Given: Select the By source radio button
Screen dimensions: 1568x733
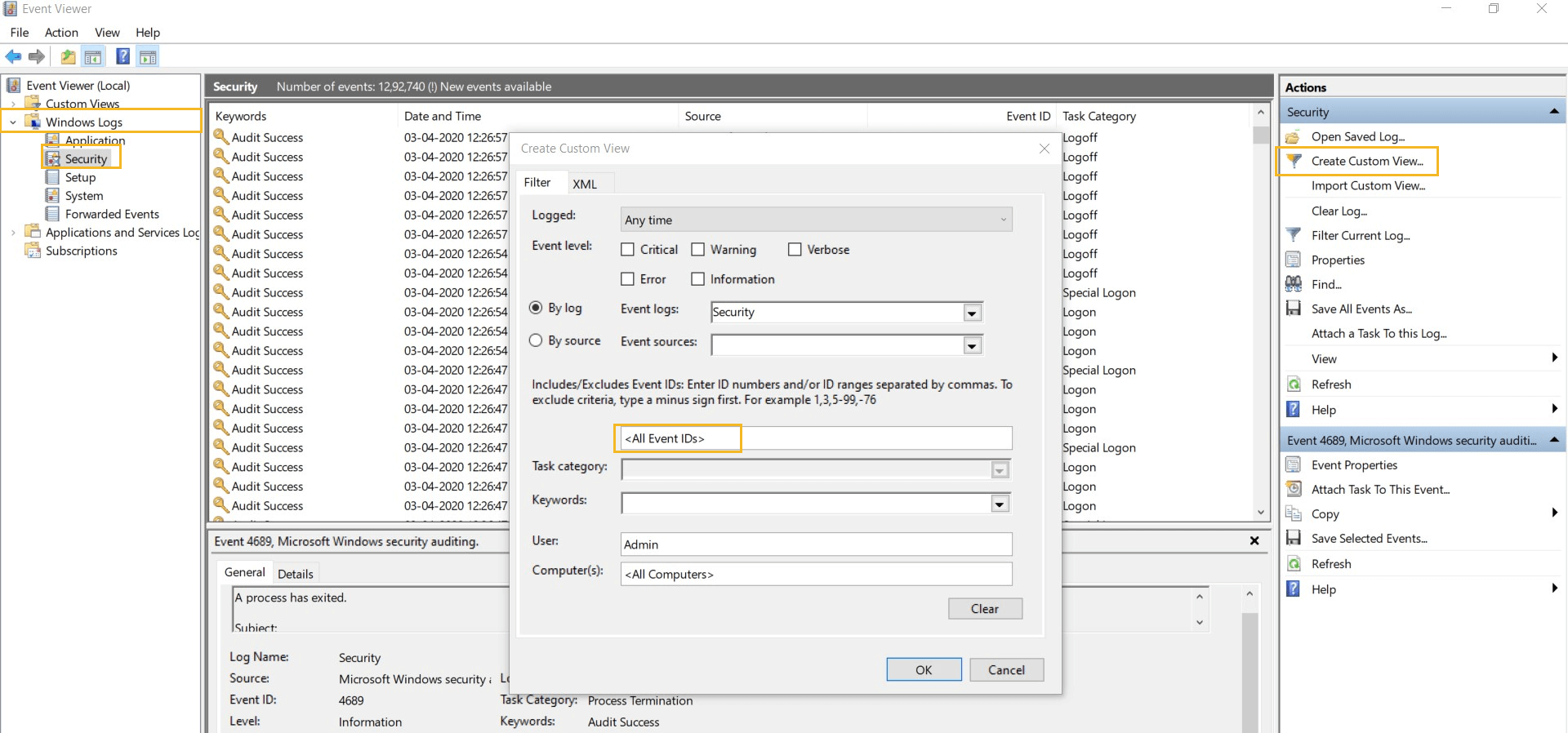Looking at the screenshot, I should pyautogui.click(x=536, y=340).
